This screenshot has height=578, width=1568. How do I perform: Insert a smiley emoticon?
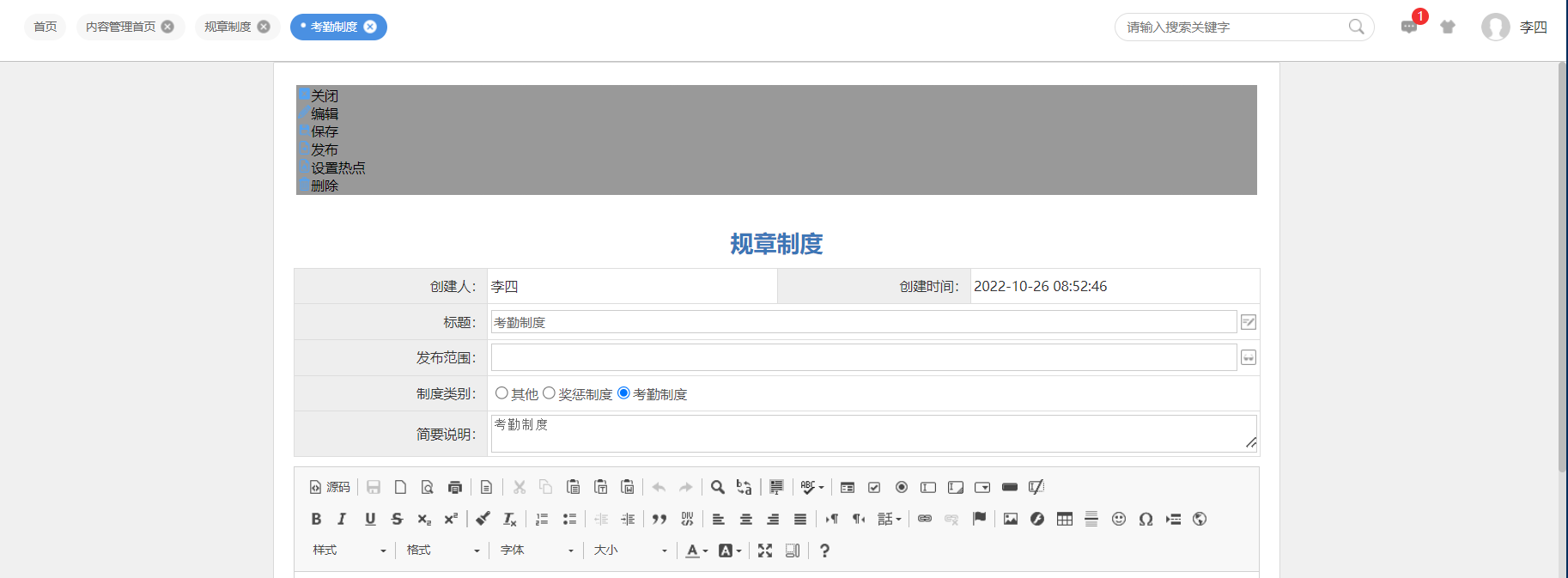pyautogui.click(x=1119, y=519)
